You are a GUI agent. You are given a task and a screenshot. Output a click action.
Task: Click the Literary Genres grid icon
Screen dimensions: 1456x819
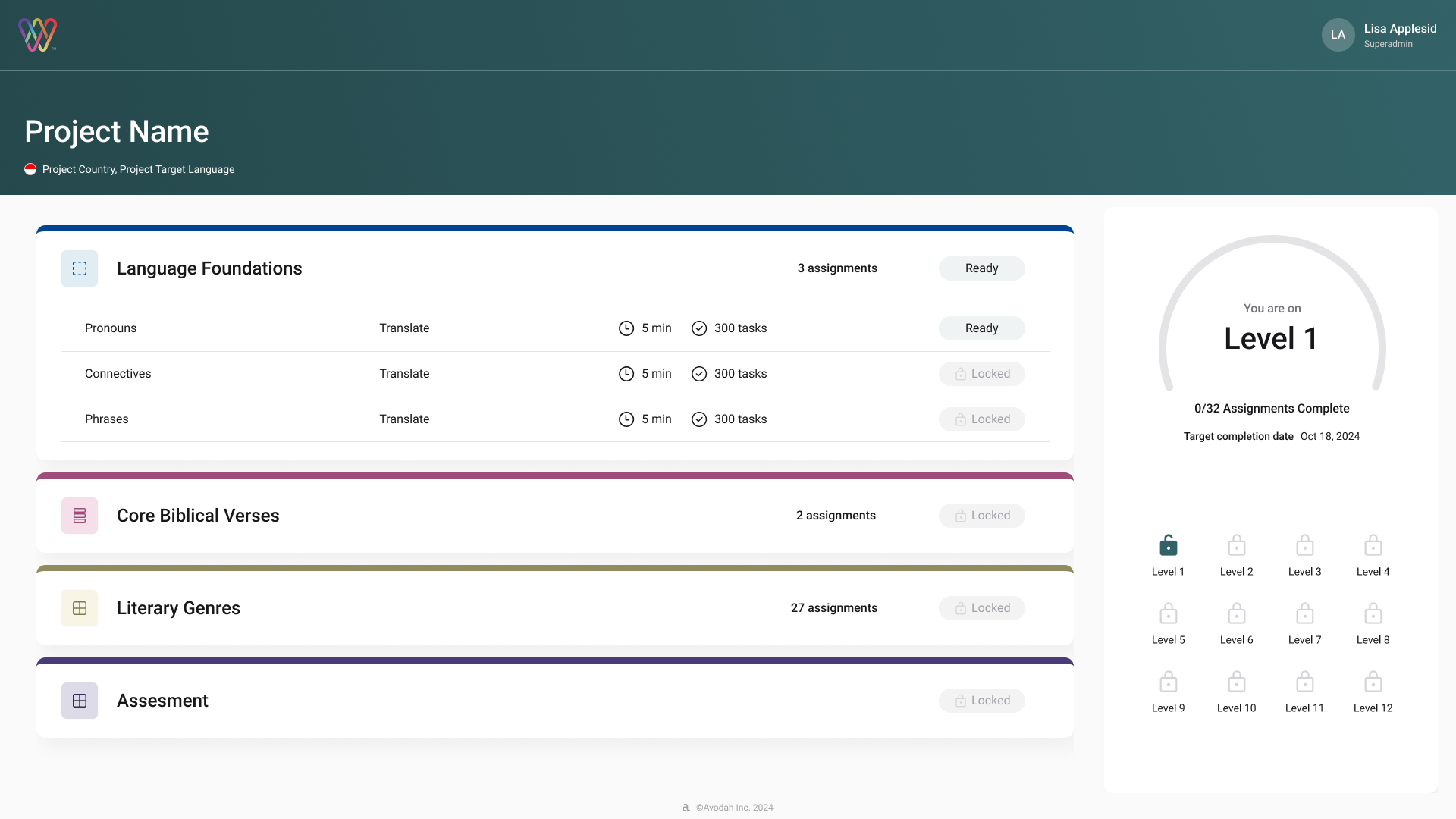point(80,608)
